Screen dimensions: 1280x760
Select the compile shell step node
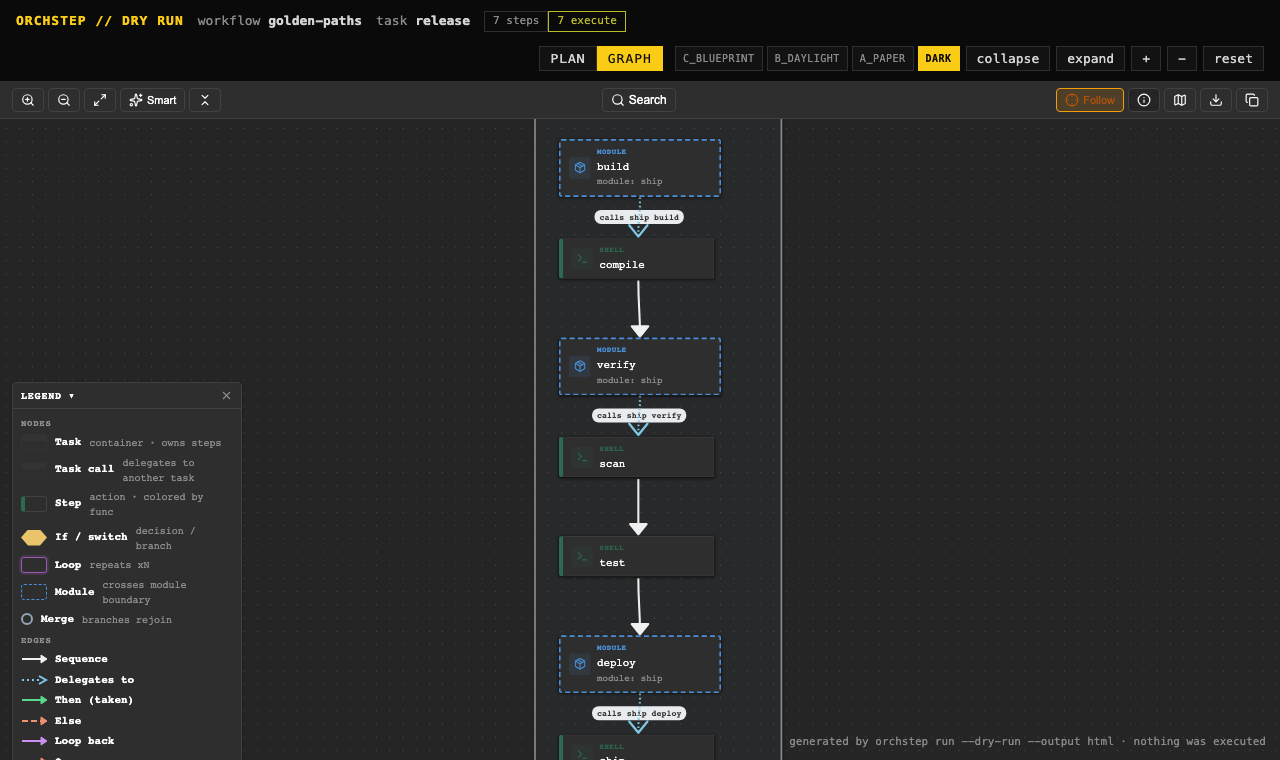coord(637,258)
